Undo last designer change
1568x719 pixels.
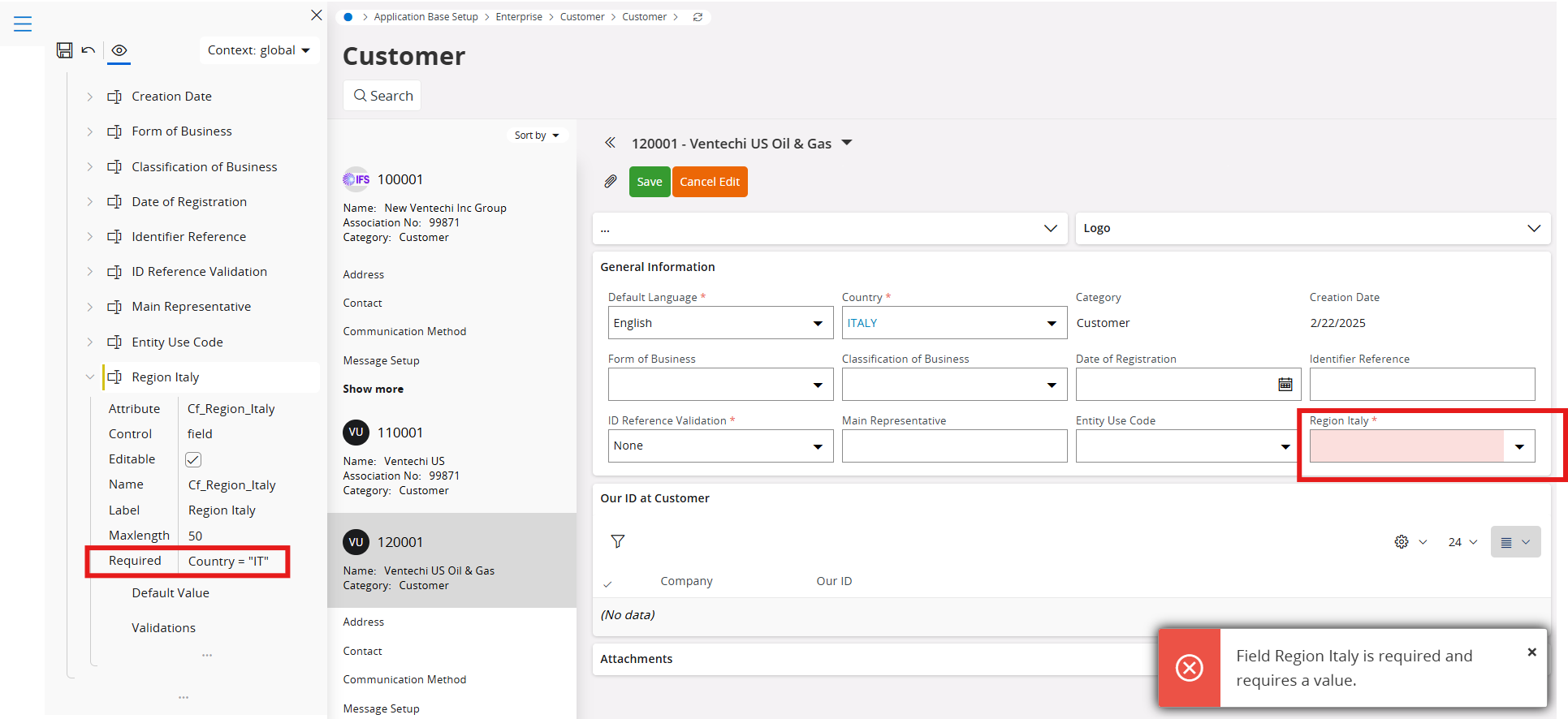[89, 50]
